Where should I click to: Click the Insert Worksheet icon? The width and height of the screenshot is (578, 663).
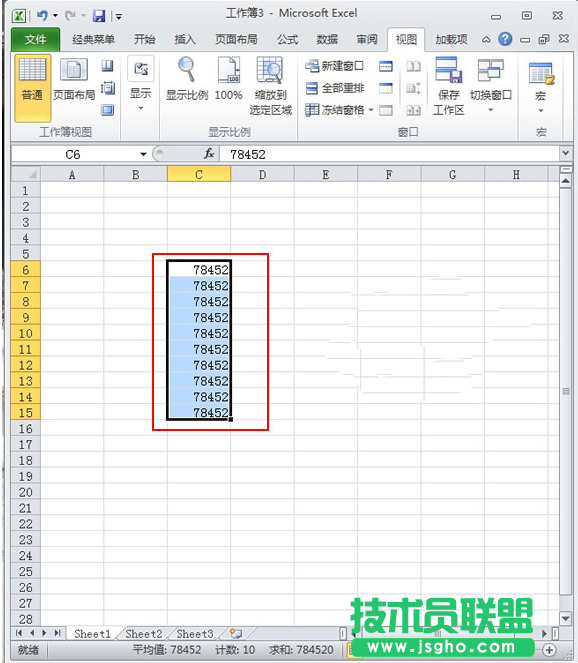(x=236, y=633)
